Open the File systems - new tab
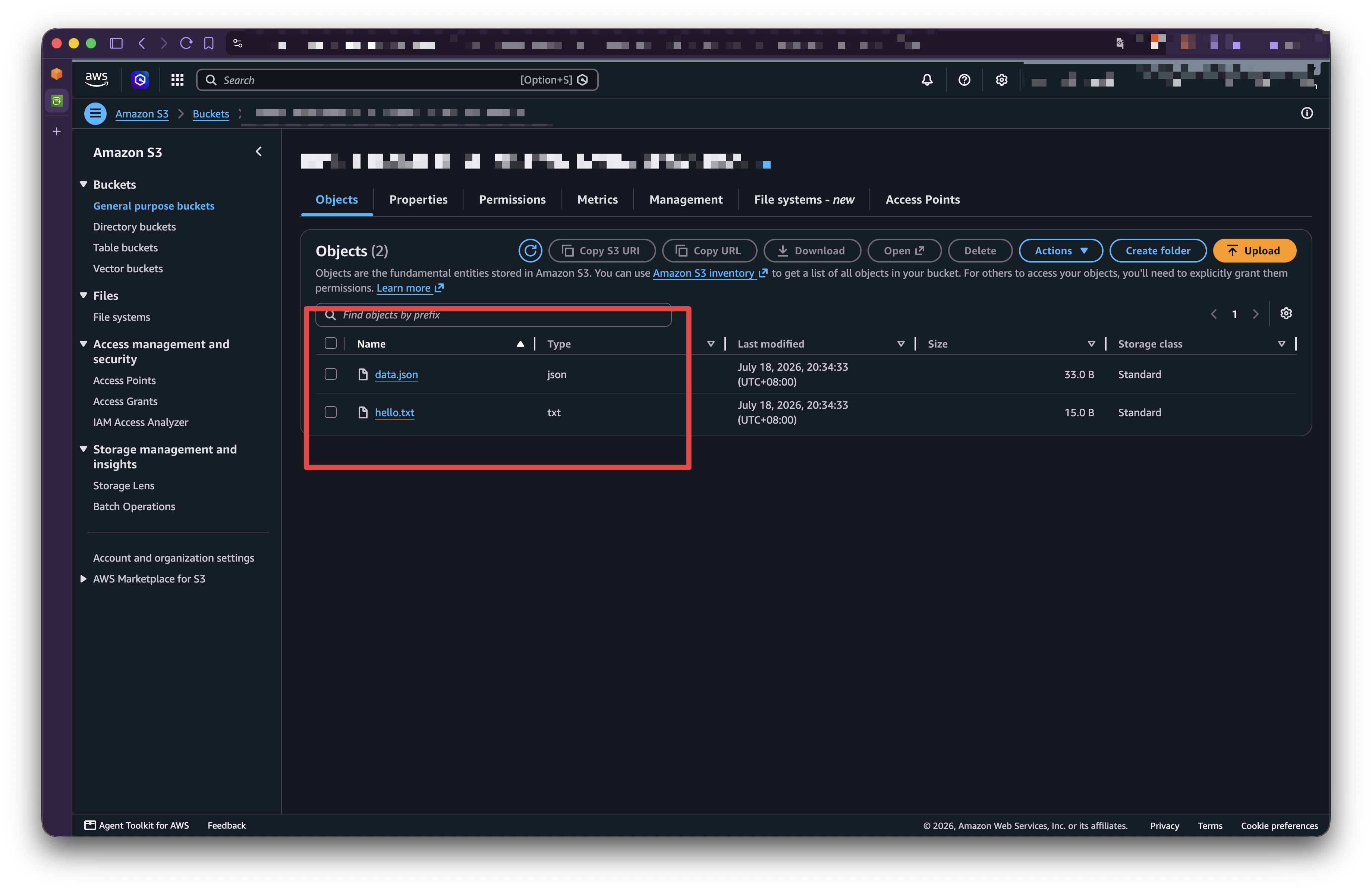1372x892 pixels. [x=804, y=200]
